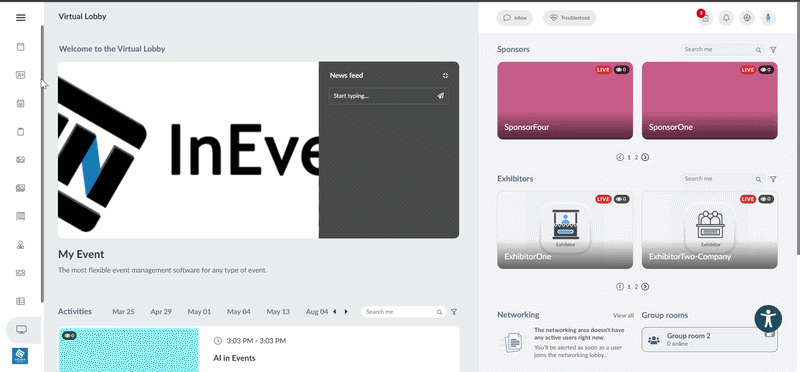
Task: Open the contact card sidebar icon
Action: 20,75
